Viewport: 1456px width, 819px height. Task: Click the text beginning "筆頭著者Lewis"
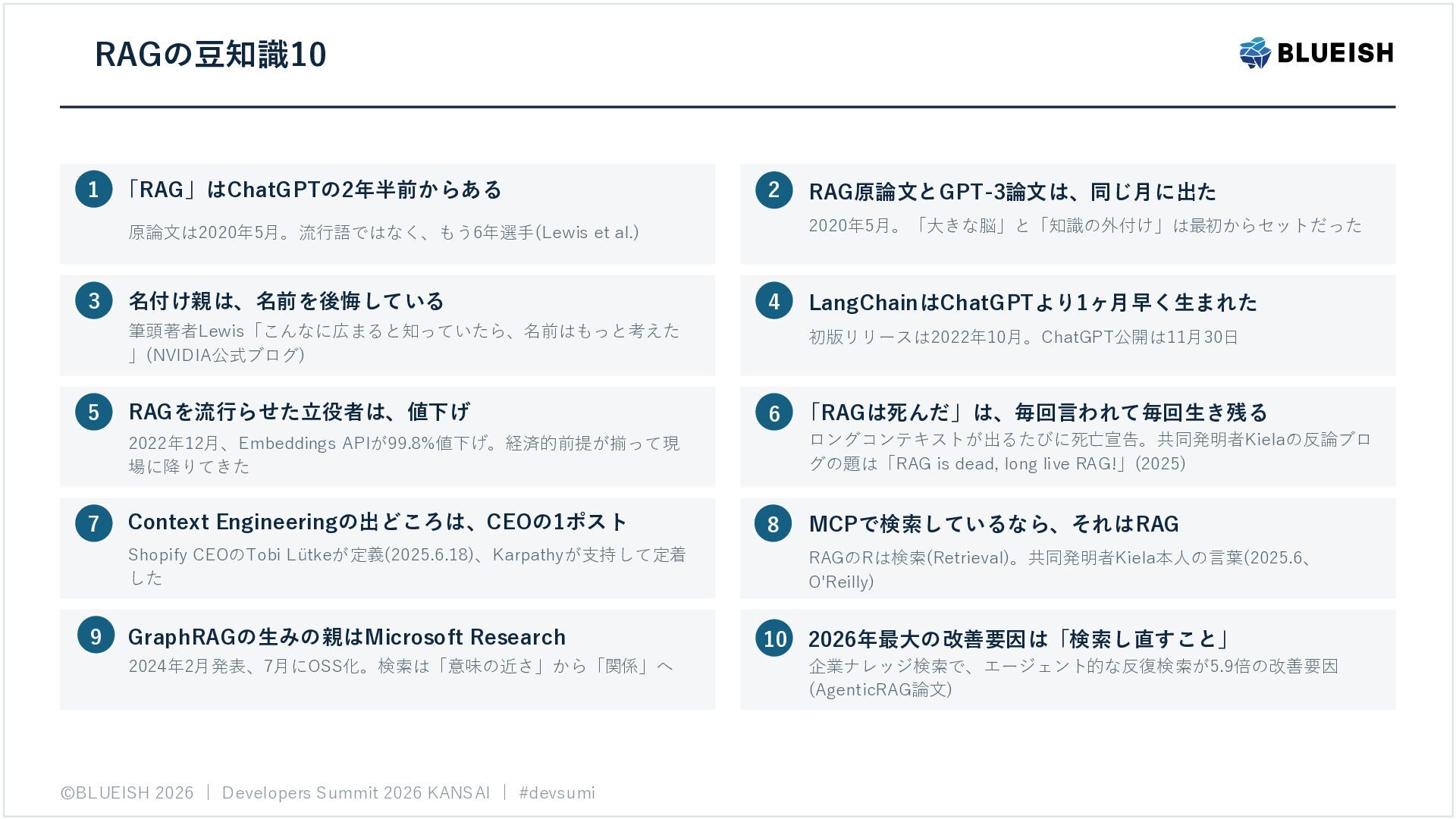(404, 343)
